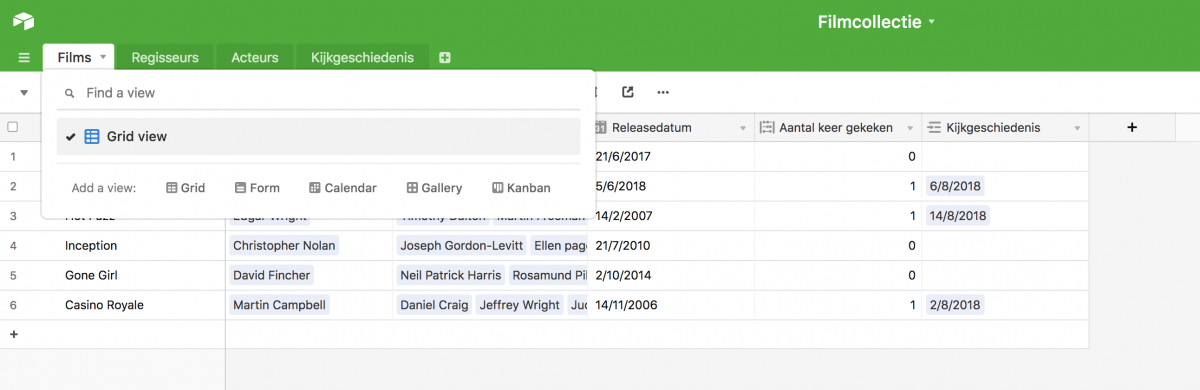Click the share view export icon
This screenshot has width=1200, height=390.
627,92
